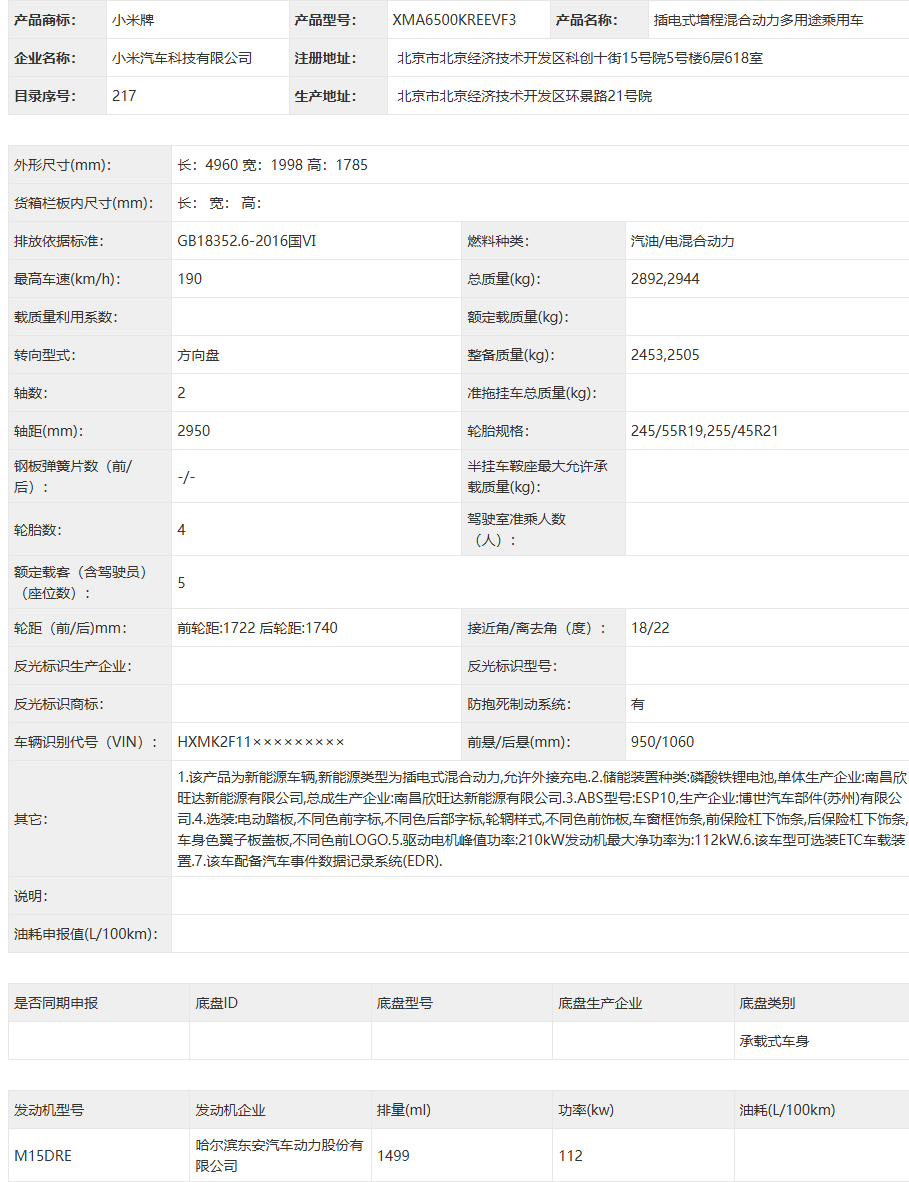
Task: Select approach/departure angle value 18/22
Action: [x=650, y=628]
